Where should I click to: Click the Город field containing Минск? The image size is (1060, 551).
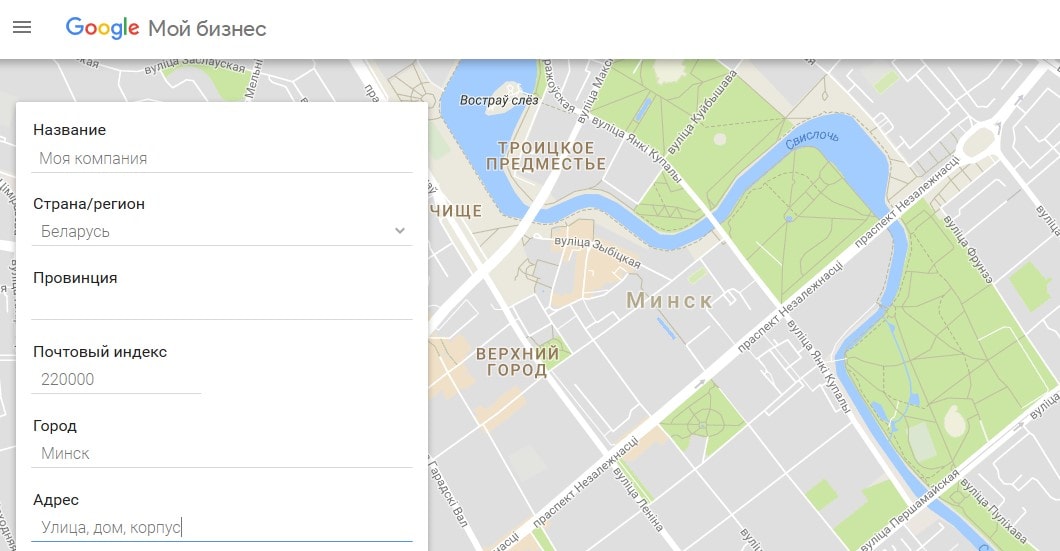(x=221, y=453)
